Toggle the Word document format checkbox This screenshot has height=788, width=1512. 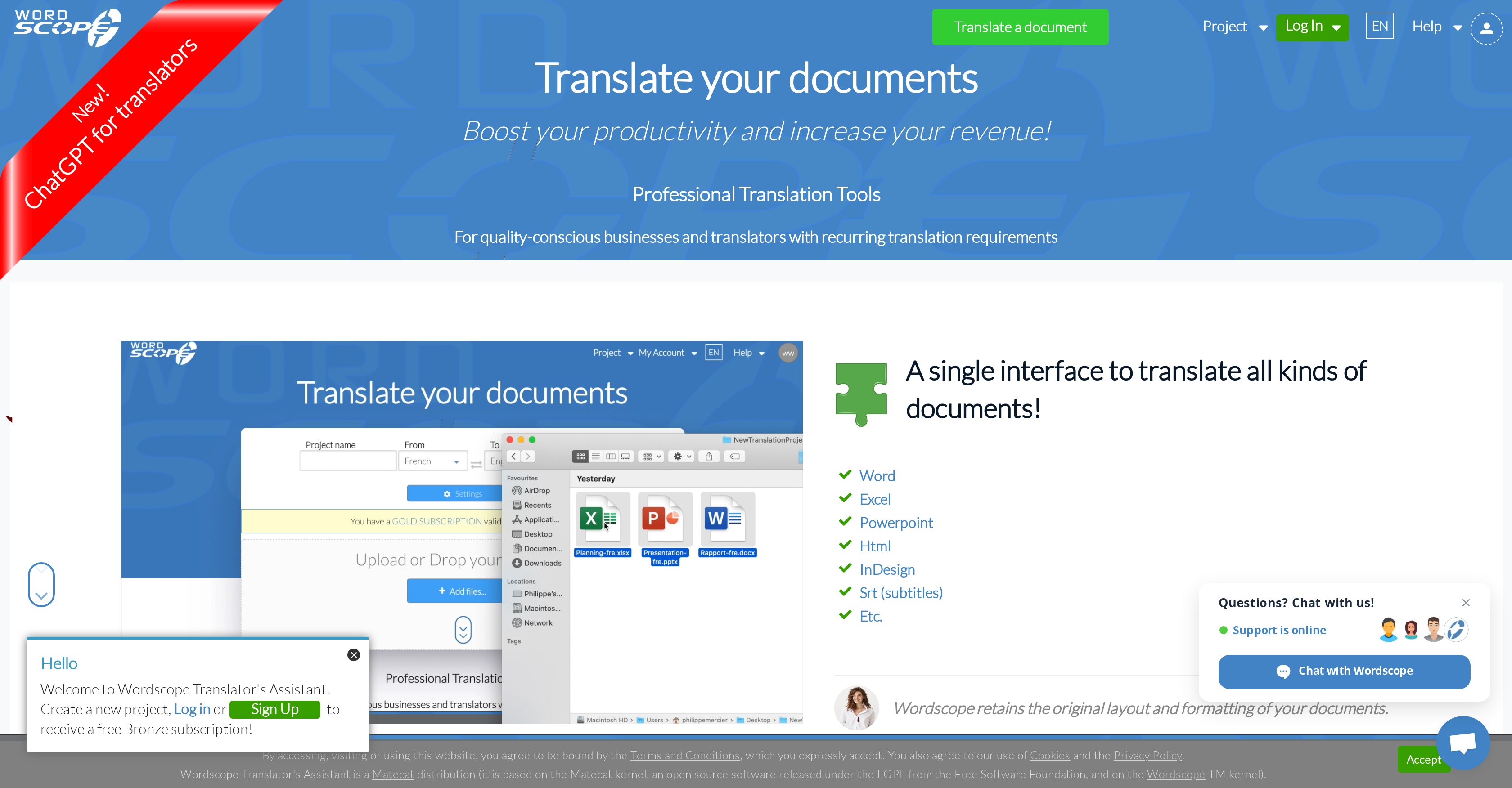coord(846,474)
